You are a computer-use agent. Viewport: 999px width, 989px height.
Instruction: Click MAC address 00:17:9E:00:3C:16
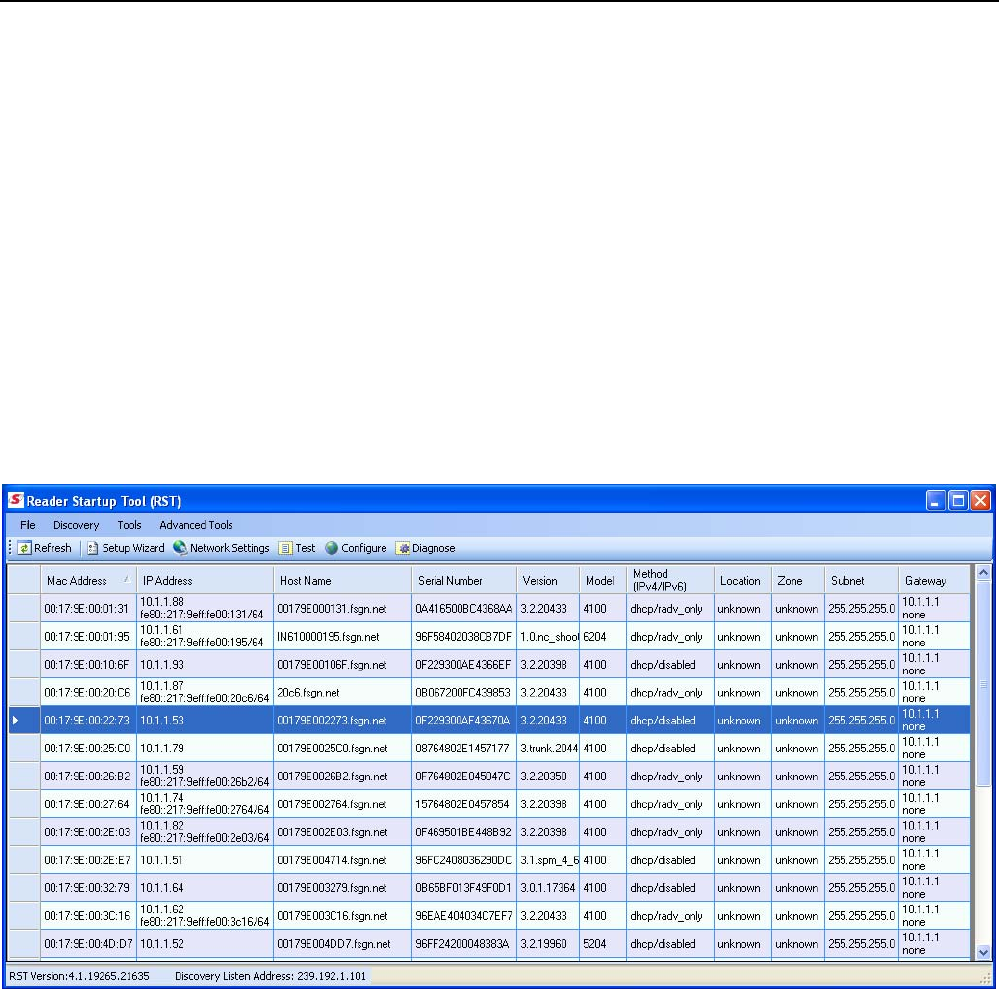pos(89,916)
